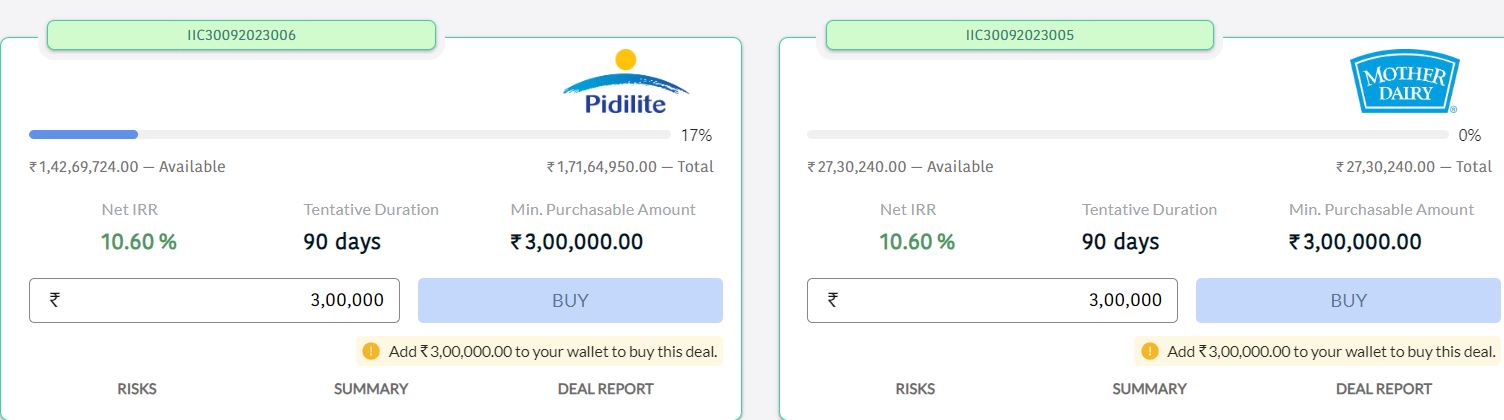This screenshot has width=1504, height=420.
Task: Focus the Pidilite purchase amount input
Action: tap(214, 300)
